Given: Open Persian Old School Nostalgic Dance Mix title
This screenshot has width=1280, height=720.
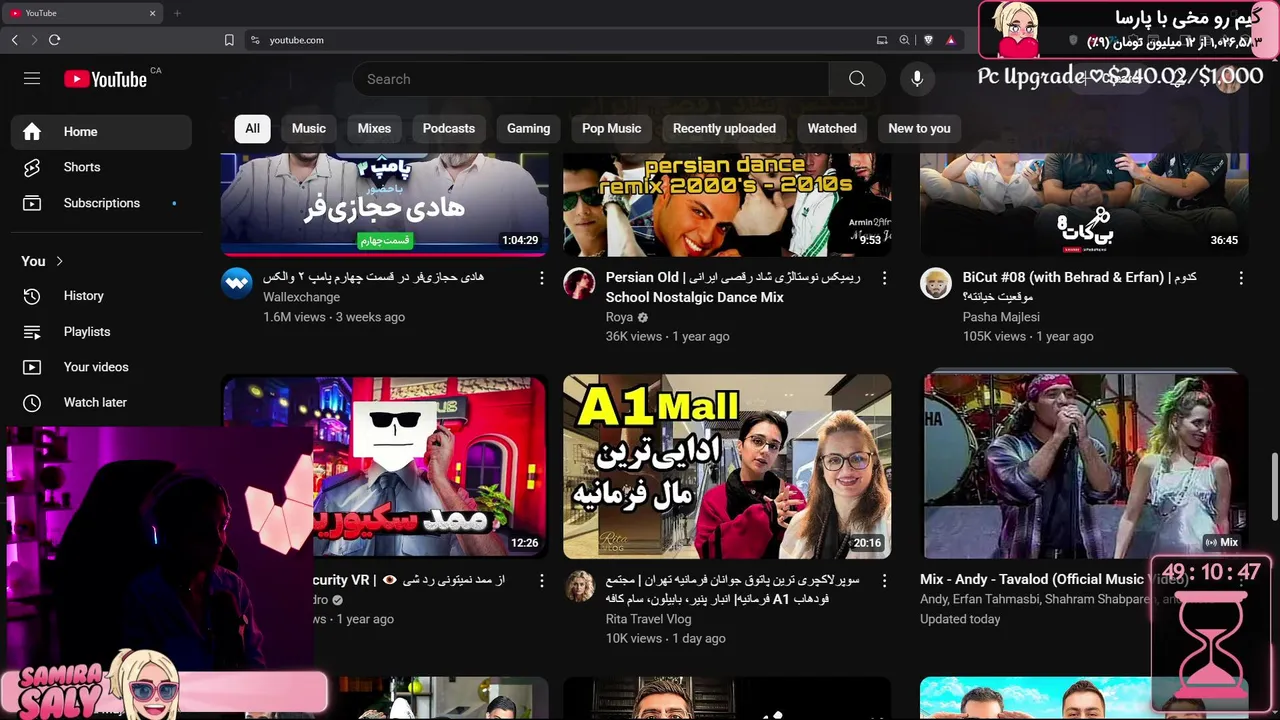Looking at the screenshot, I should (733, 287).
